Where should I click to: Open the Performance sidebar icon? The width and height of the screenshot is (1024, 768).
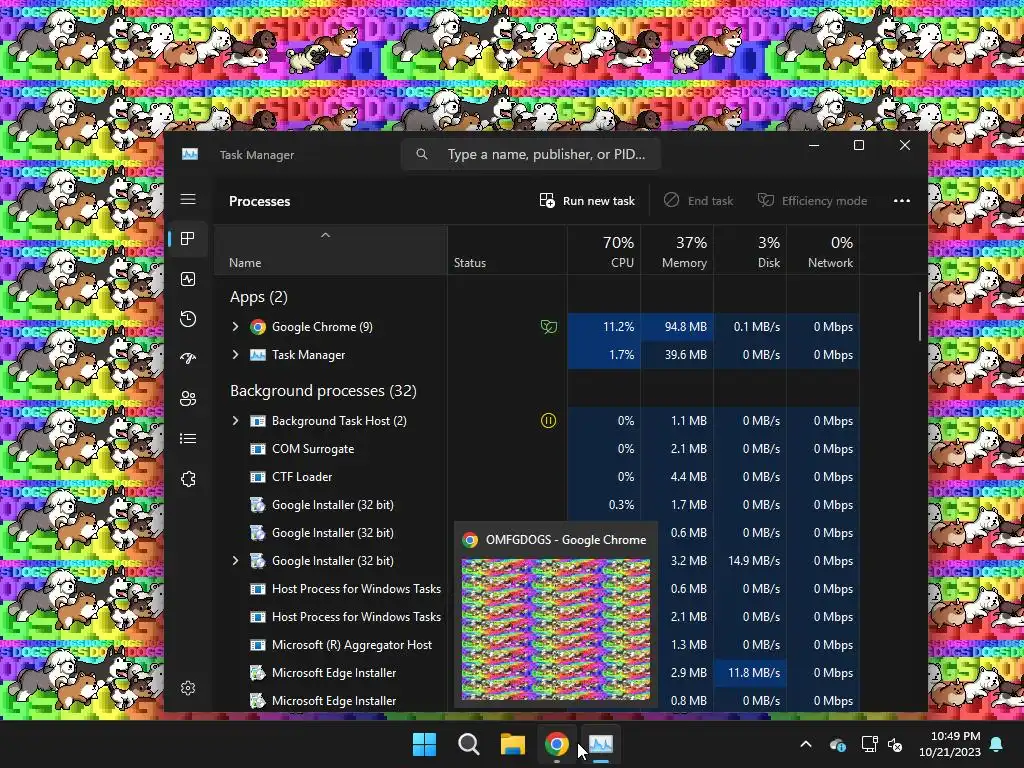point(188,280)
